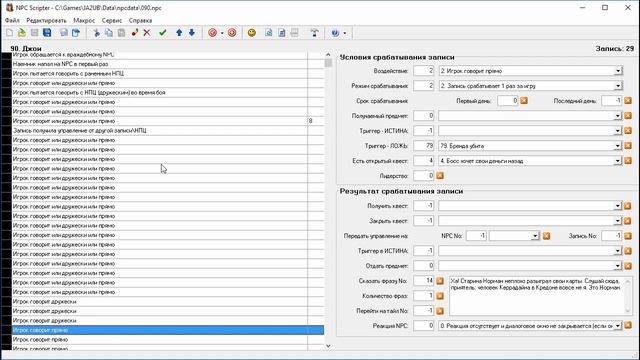Image resolution: width=640 pixels, height=360 pixels.
Task: Open dropdown arrow beside red target icon
Action: (x=222, y=33)
